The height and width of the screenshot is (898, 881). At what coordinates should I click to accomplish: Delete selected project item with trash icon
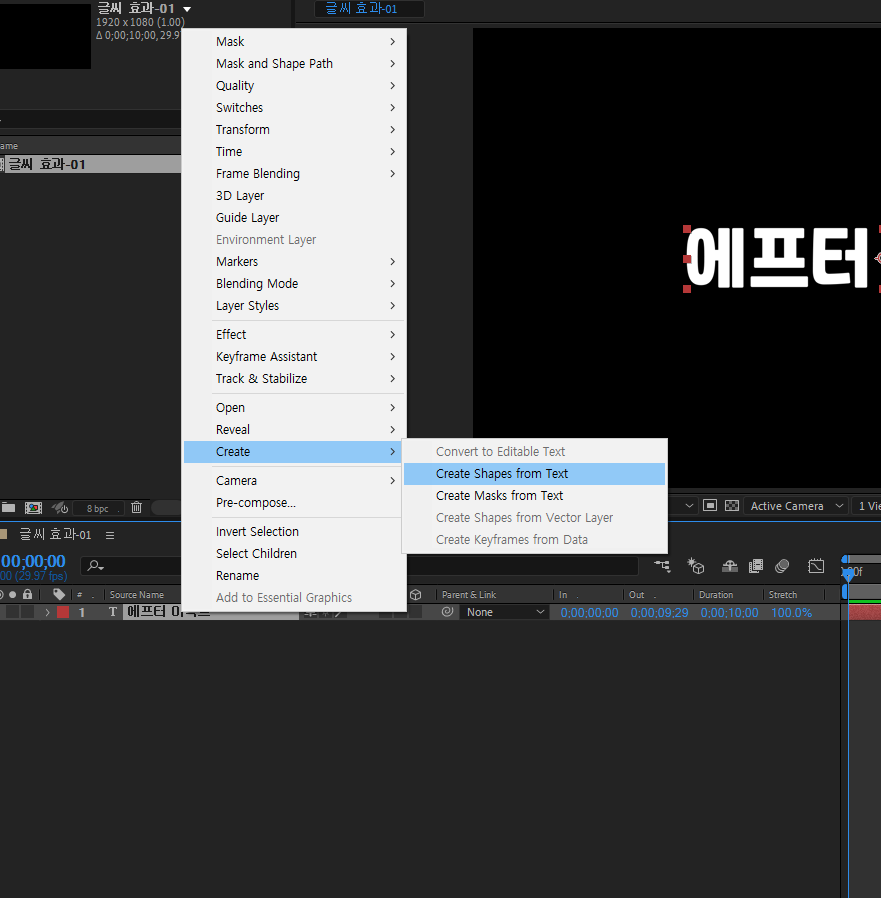coord(136,507)
